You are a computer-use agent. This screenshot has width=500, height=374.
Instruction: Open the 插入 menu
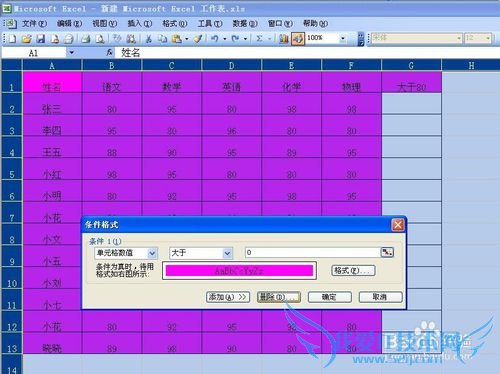(x=140, y=23)
